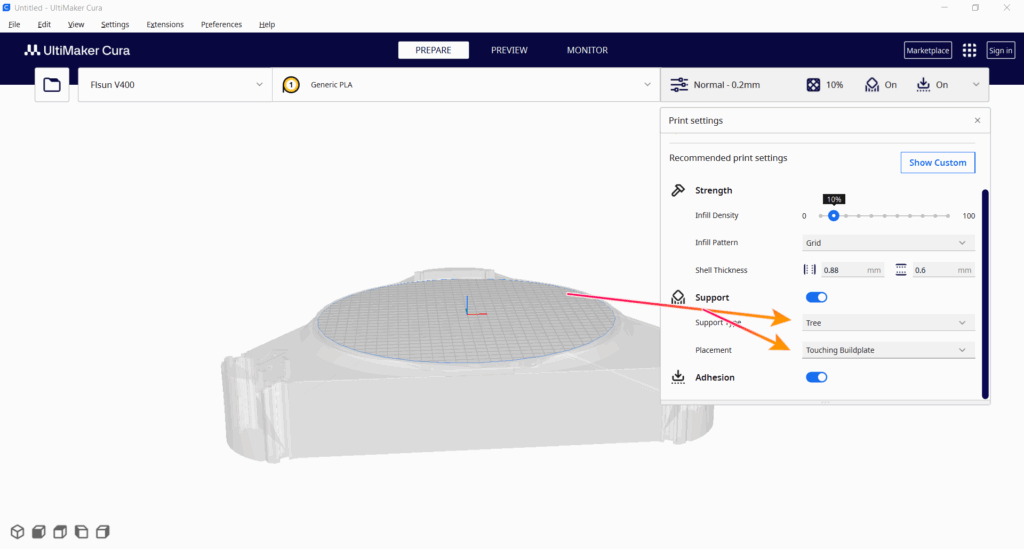Image resolution: width=1024 pixels, height=549 pixels.
Task: Click the print profile settings sliders icon
Action: pyautogui.click(x=679, y=85)
